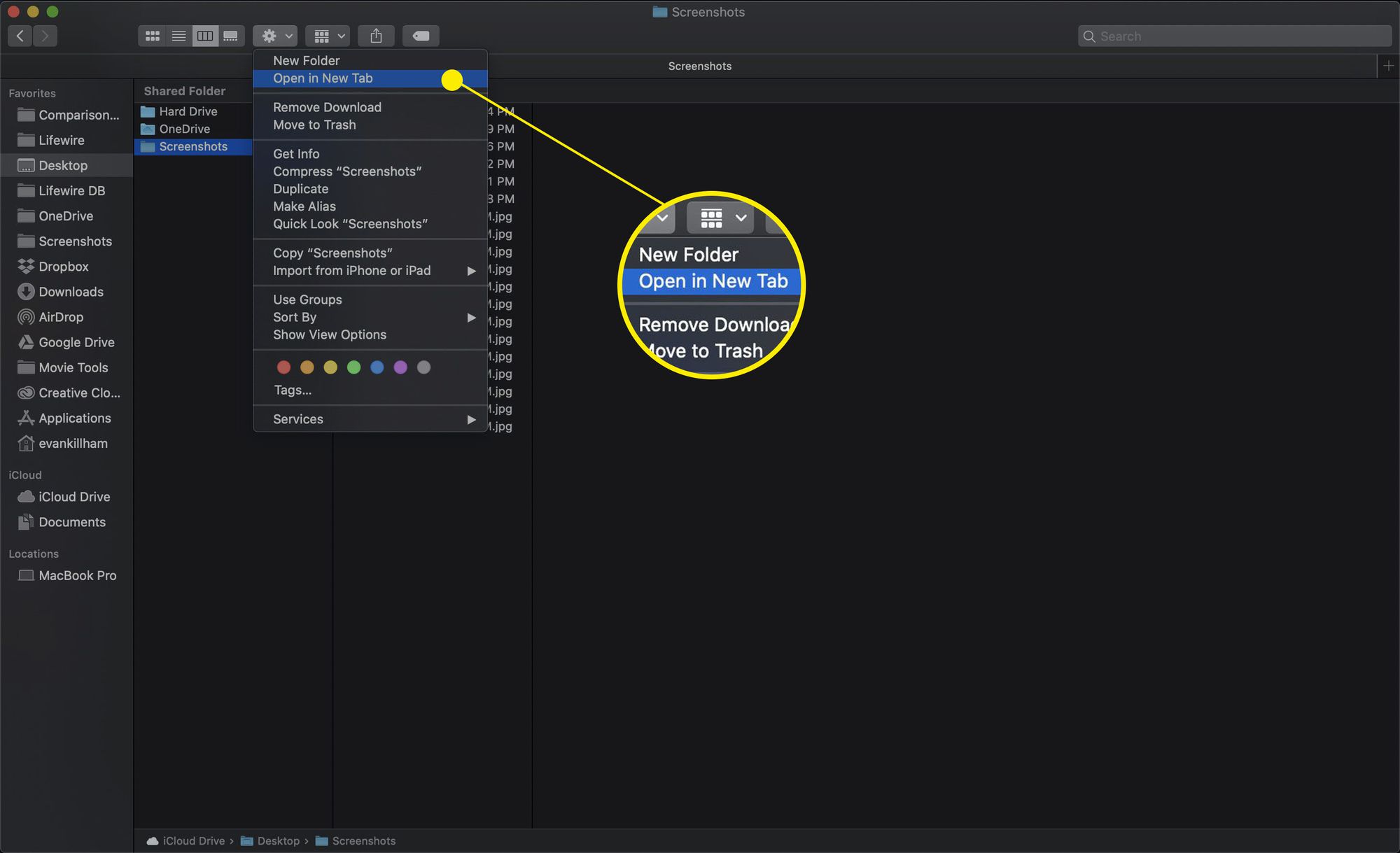Click 'Get Info' in the context menu
This screenshot has width=1400, height=853.
296,153
